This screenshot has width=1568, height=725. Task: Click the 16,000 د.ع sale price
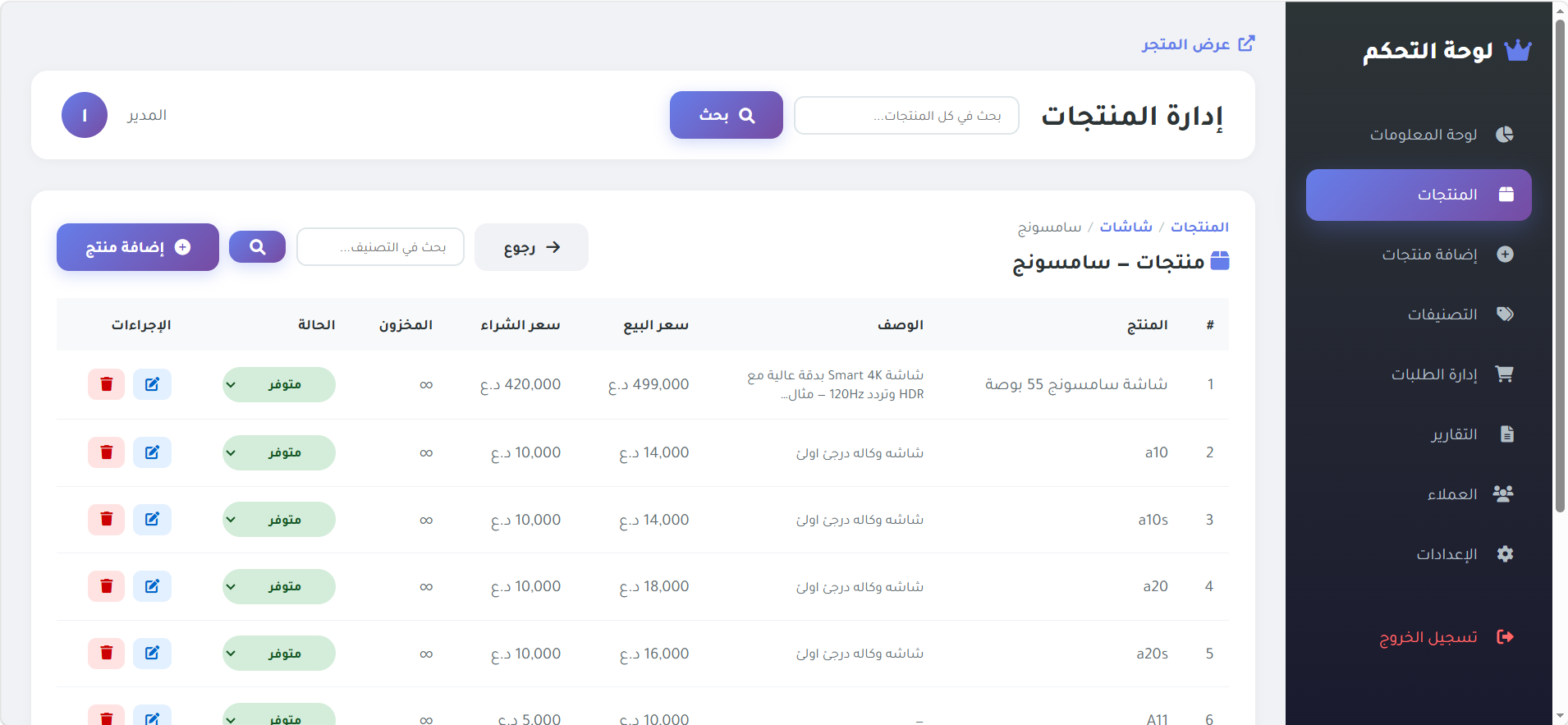click(x=654, y=654)
